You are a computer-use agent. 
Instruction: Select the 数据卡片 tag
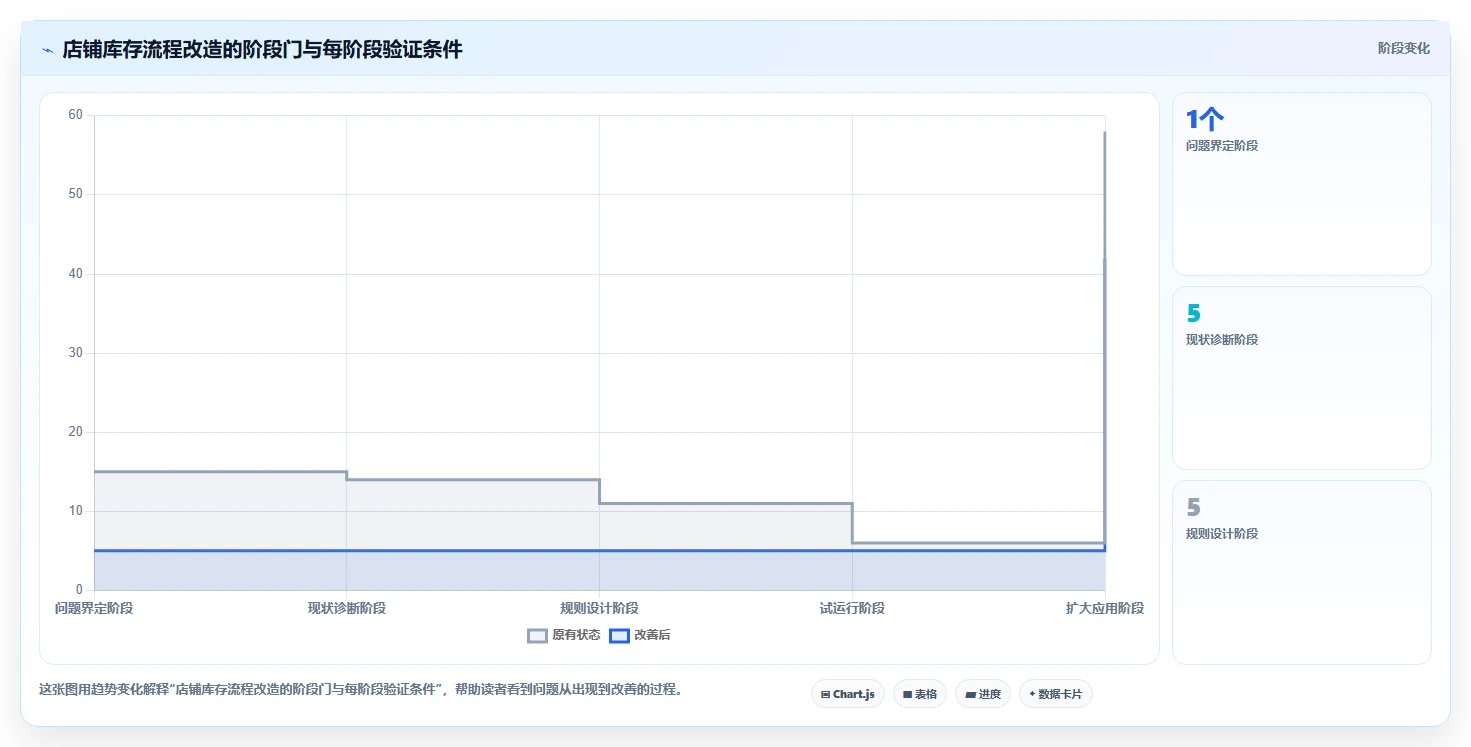coord(1056,693)
